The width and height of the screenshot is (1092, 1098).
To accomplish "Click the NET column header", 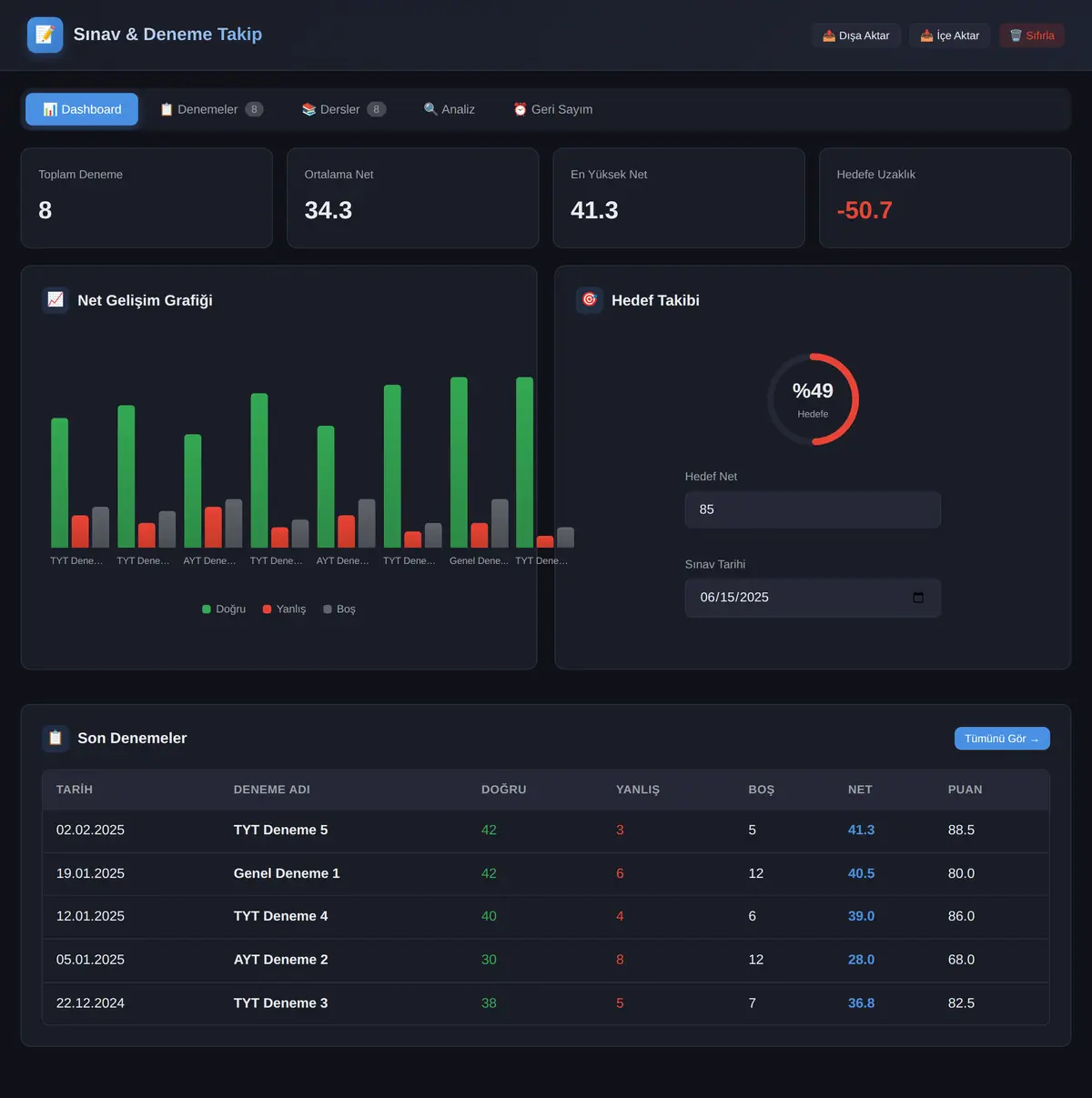I will [860, 790].
